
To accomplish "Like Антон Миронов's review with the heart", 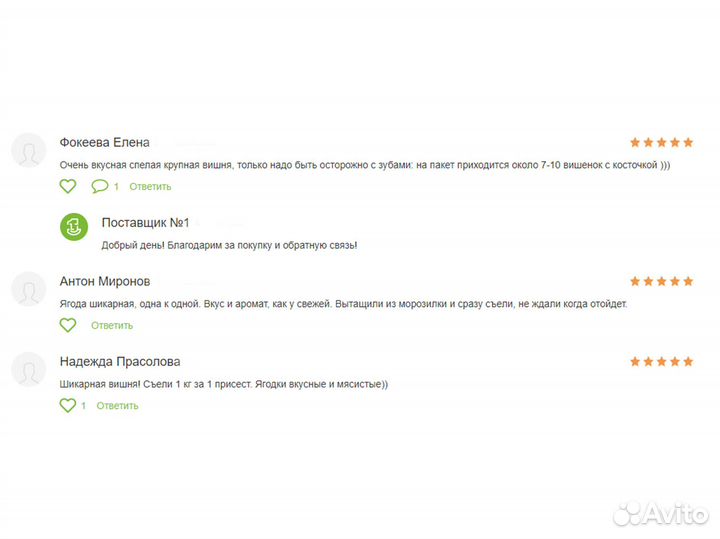I will 67,325.
